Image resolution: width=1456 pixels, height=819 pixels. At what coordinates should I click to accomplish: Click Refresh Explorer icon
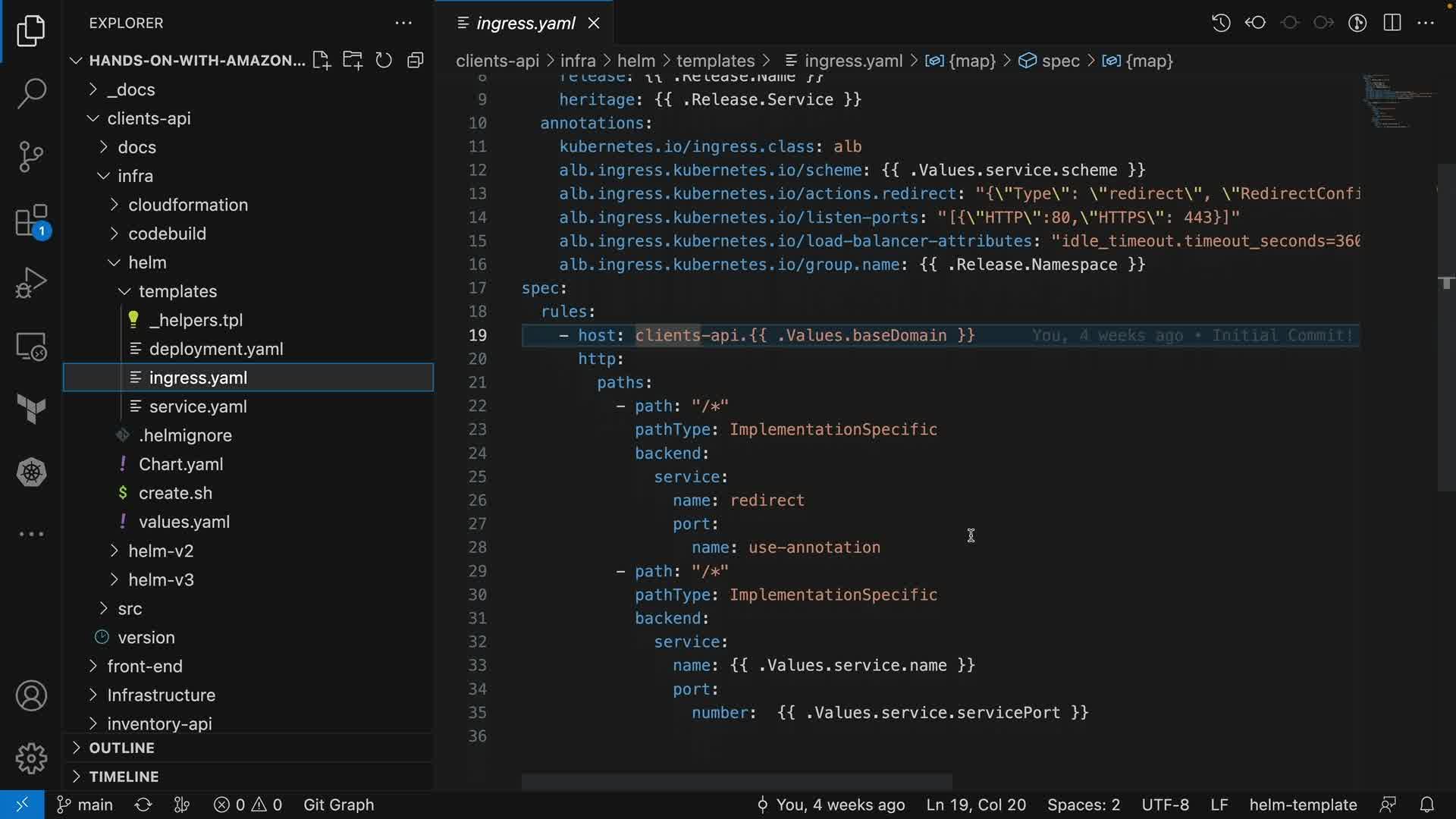(x=384, y=61)
